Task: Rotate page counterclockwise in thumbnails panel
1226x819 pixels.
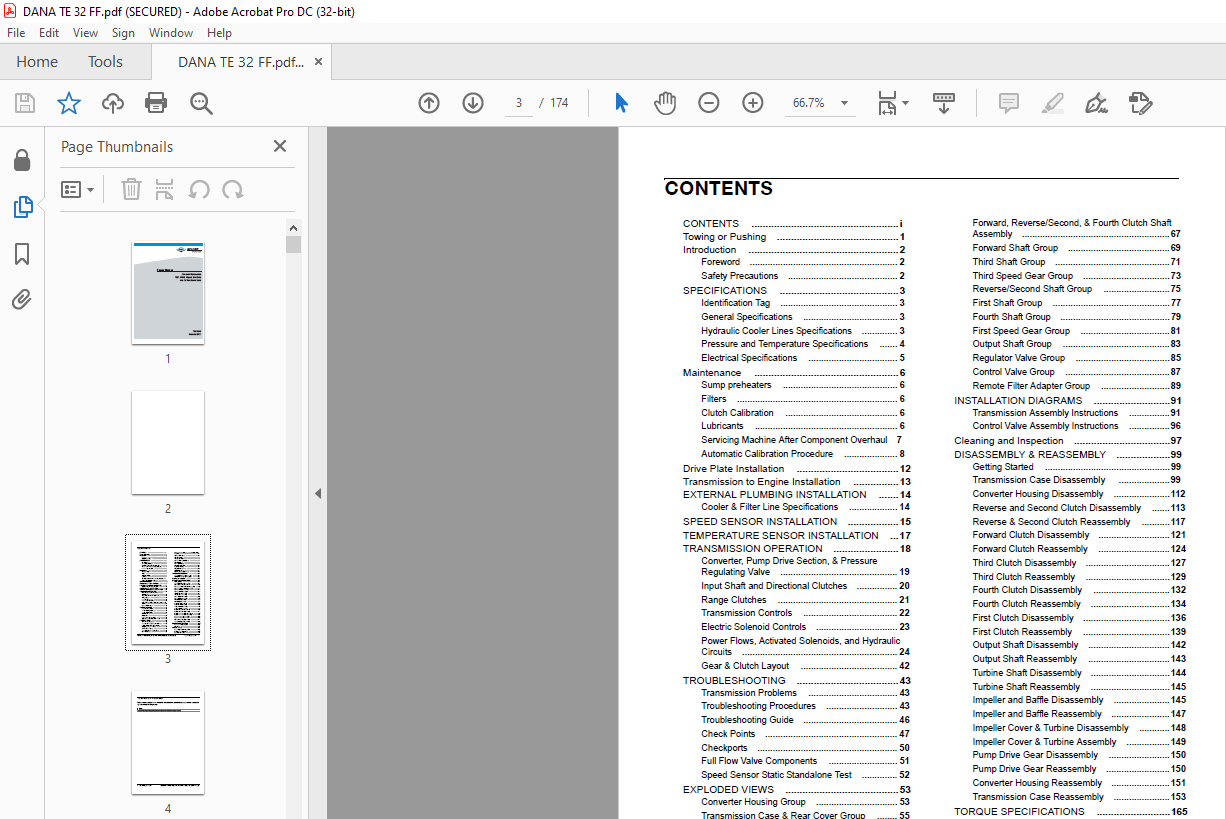Action: click(199, 189)
